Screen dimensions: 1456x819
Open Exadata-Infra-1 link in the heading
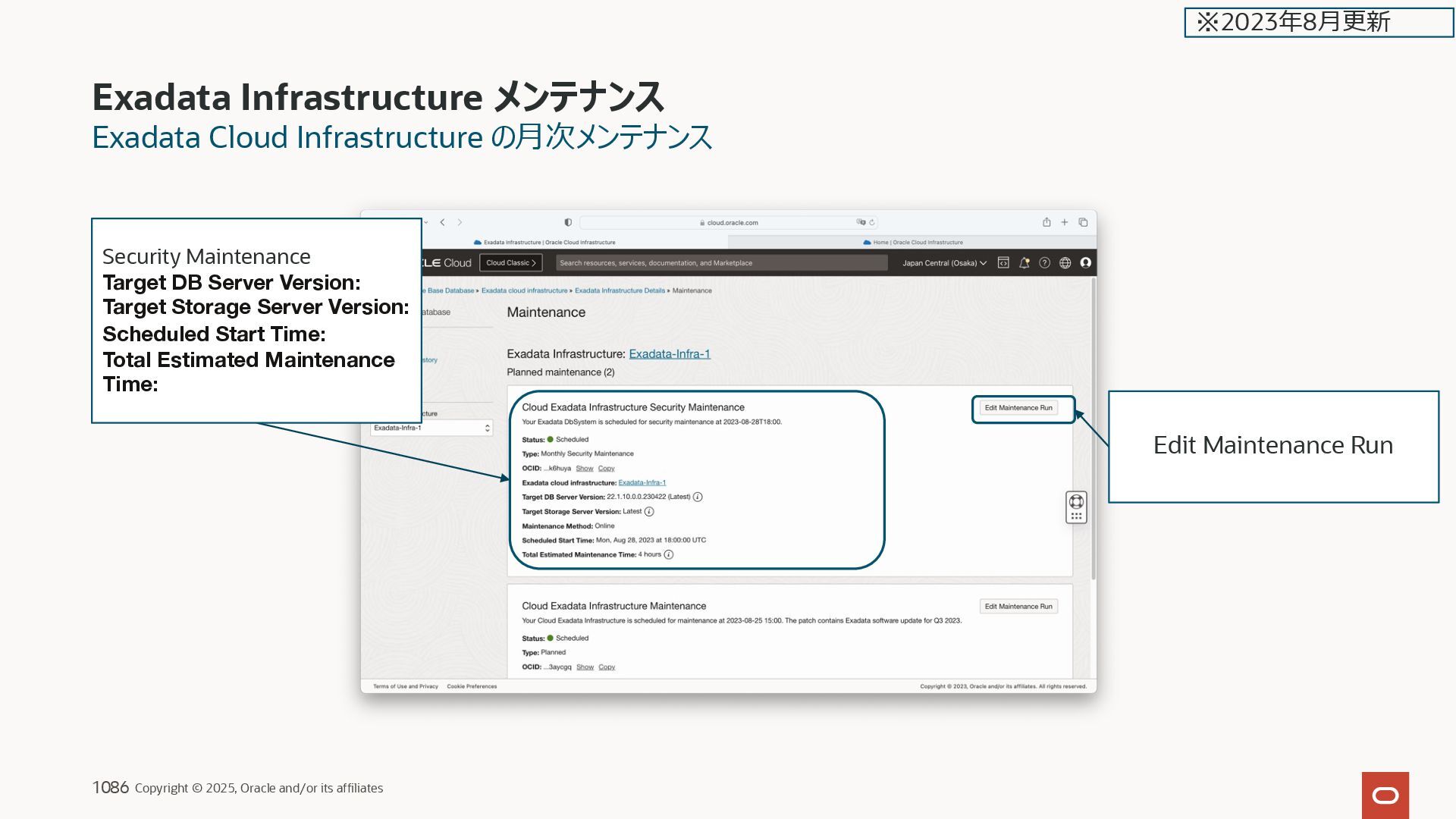pyautogui.click(x=669, y=354)
